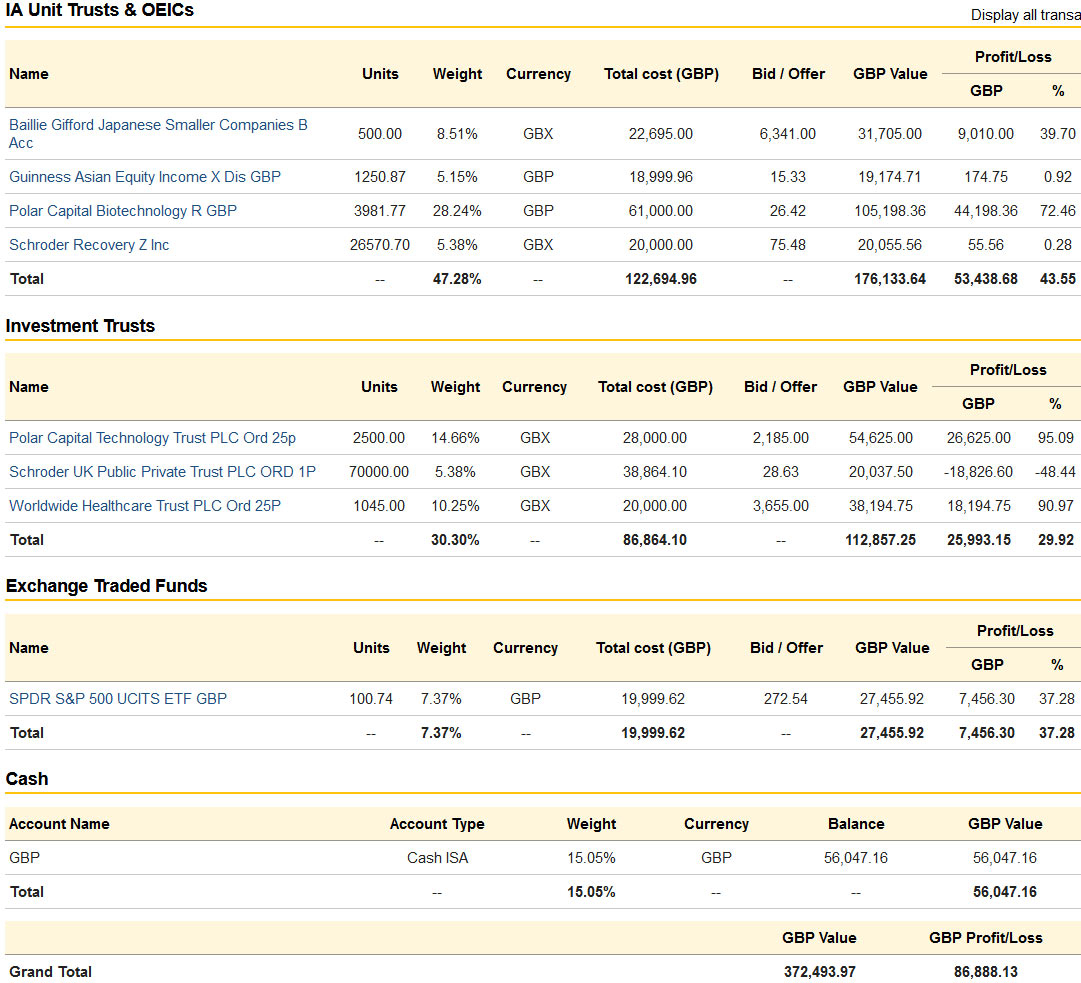The image size is (1081, 983).
Task: Open Baillie Gifford Japanese Smaller Companies fund
Action: pyautogui.click(x=158, y=134)
